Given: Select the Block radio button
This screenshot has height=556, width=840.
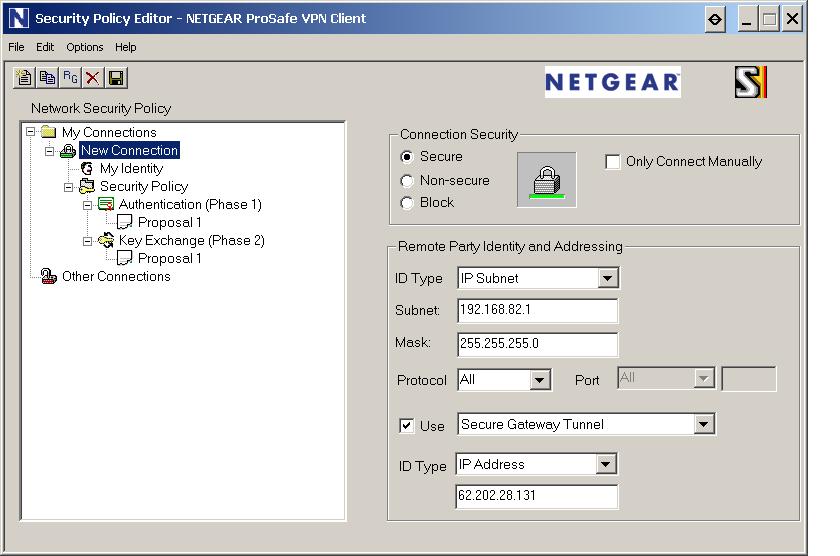Looking at the screenshot, I should pyautogui.click(x=407, y=203).
